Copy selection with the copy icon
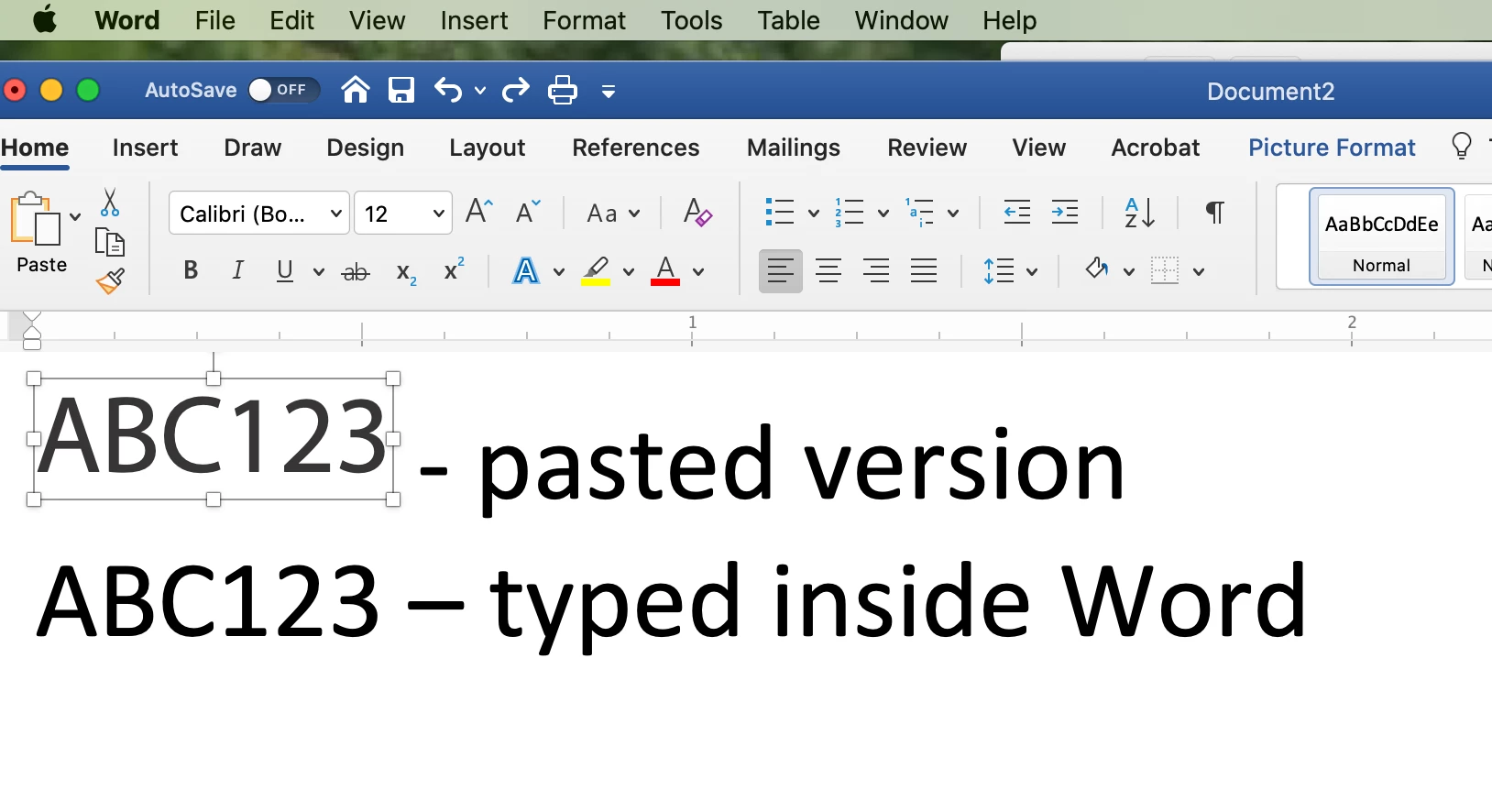 (x=110, y=242)
